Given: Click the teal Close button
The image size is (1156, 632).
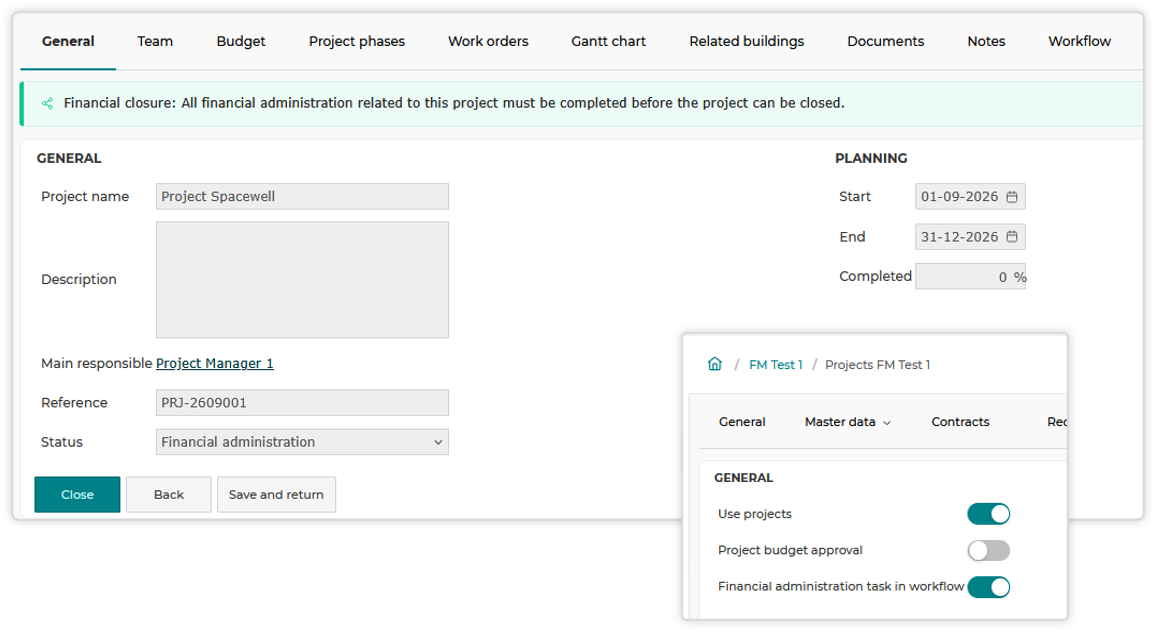Looking at the screenshot, I should tap(77, 494).
